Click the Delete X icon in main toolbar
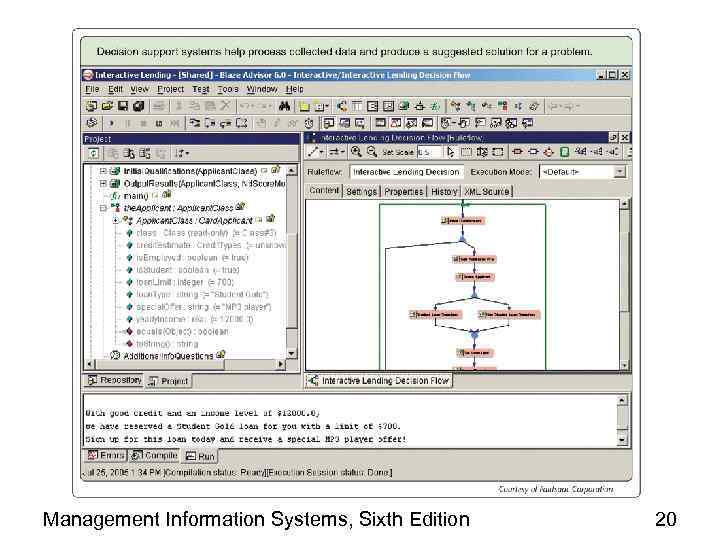720x540 pixels. click(225, 106)
